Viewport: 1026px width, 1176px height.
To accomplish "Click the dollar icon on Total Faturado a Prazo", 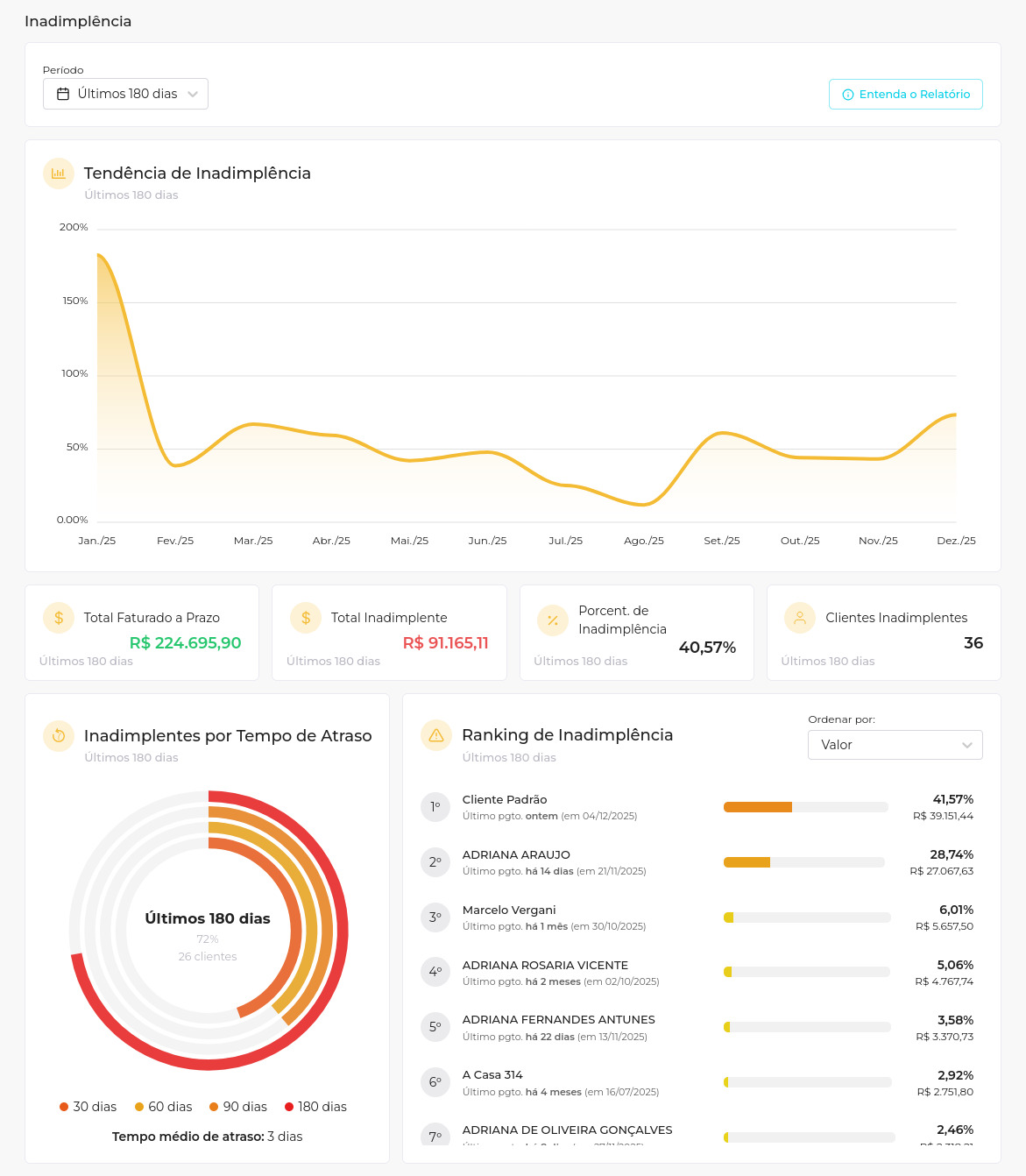I will (59, 618).
